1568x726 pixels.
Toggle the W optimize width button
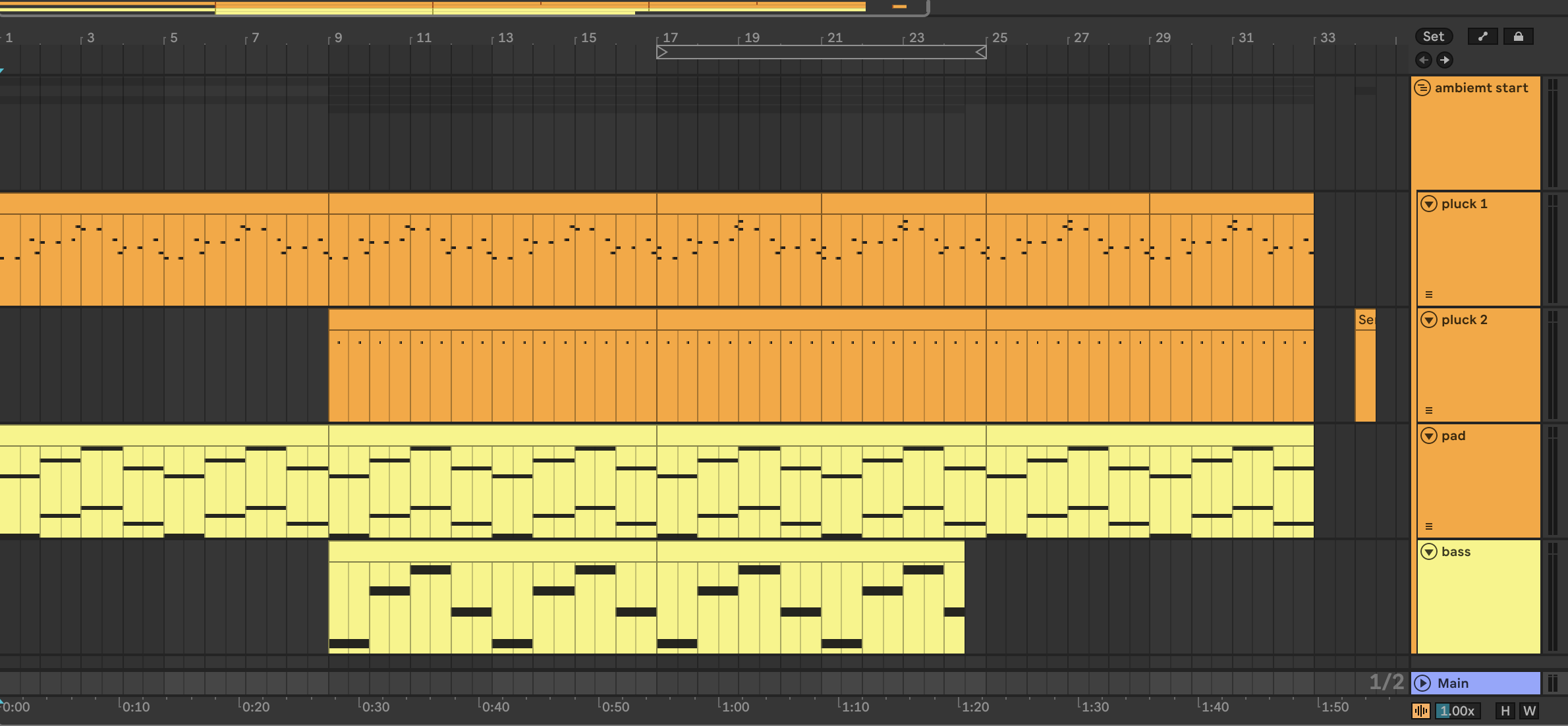(1529, 711)
